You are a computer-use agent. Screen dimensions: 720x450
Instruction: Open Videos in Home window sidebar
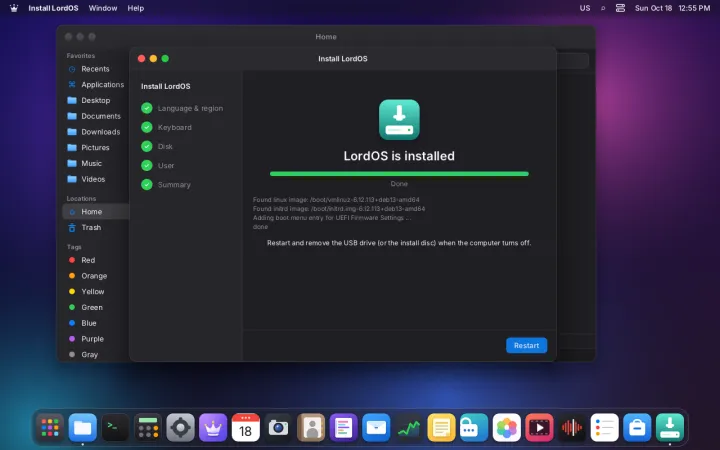pyautogui.click(x=95, y=179)
